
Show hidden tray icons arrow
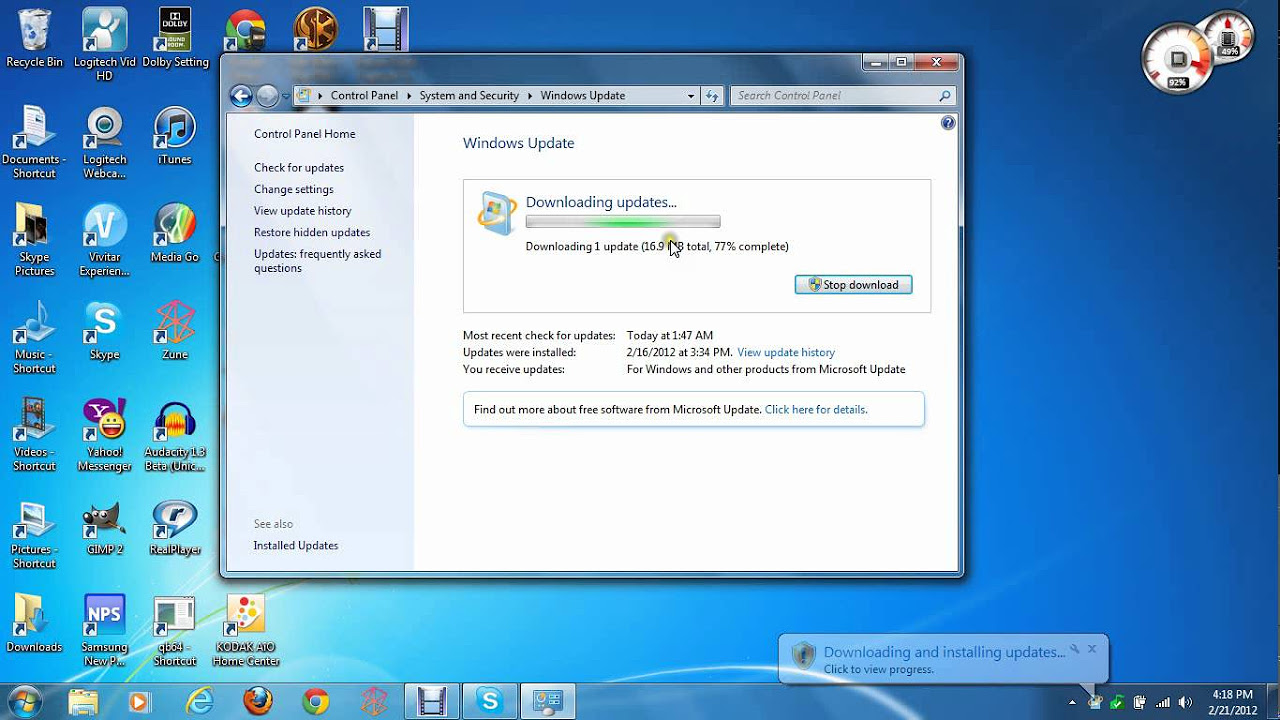1073,702
